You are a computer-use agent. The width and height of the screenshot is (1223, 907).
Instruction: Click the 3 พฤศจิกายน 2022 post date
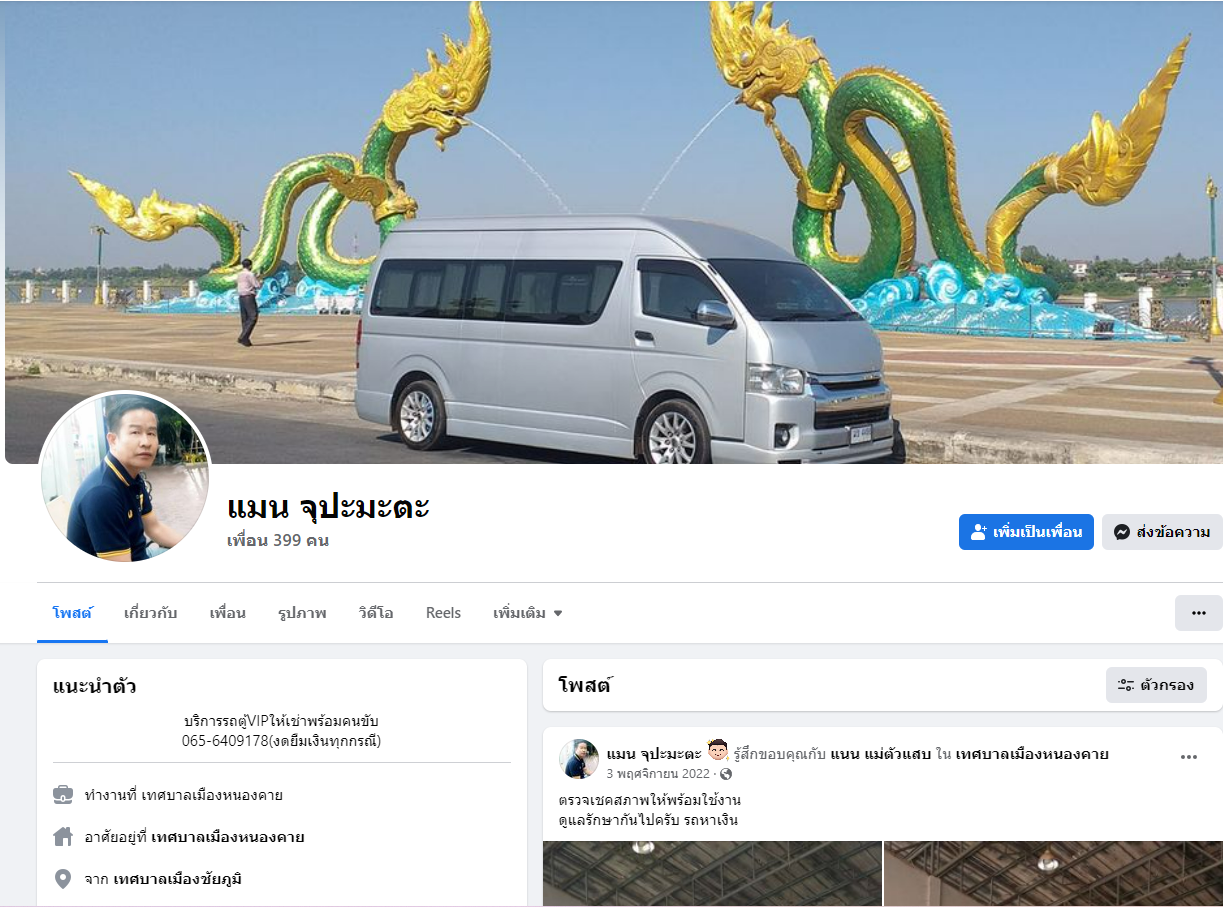(658, 774)
